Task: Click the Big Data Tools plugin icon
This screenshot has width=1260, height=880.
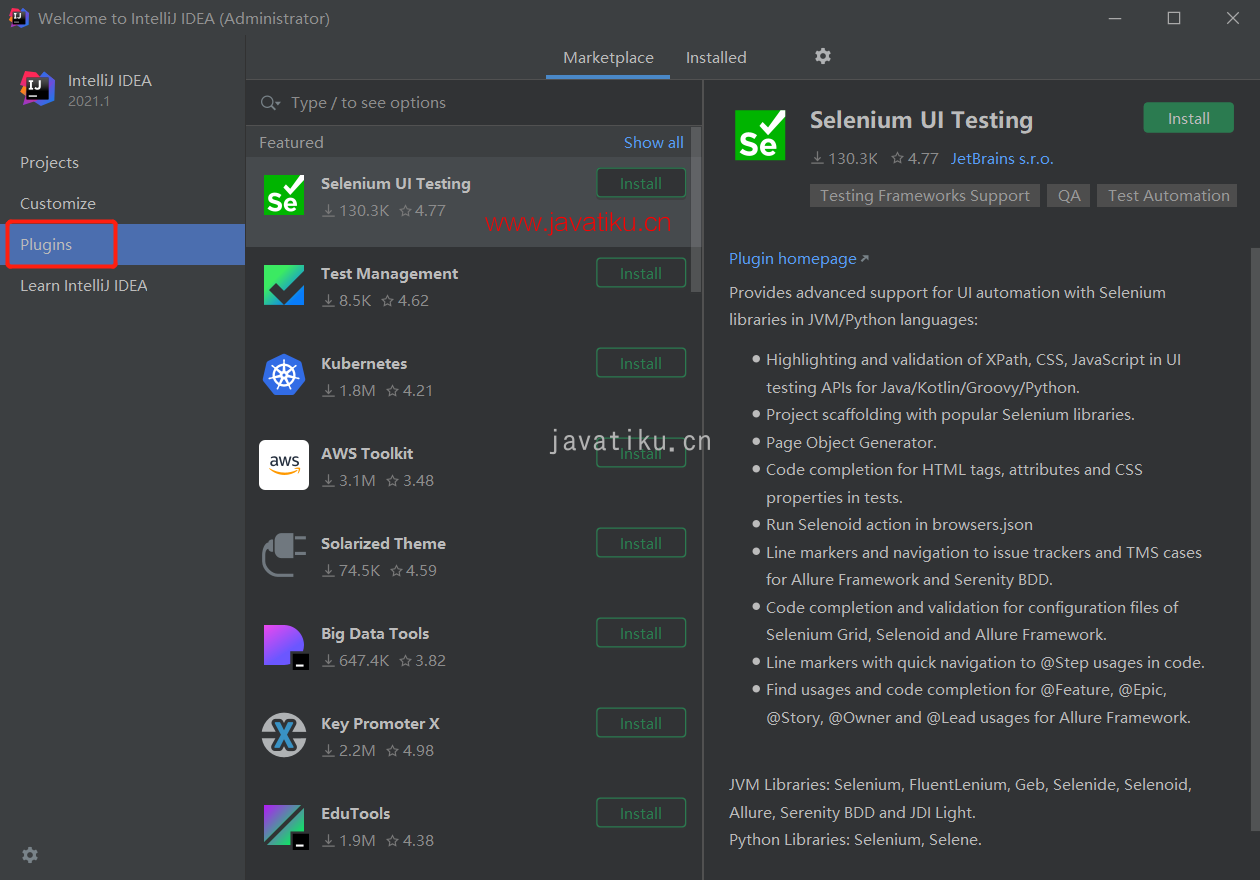Action: [285, 646]
